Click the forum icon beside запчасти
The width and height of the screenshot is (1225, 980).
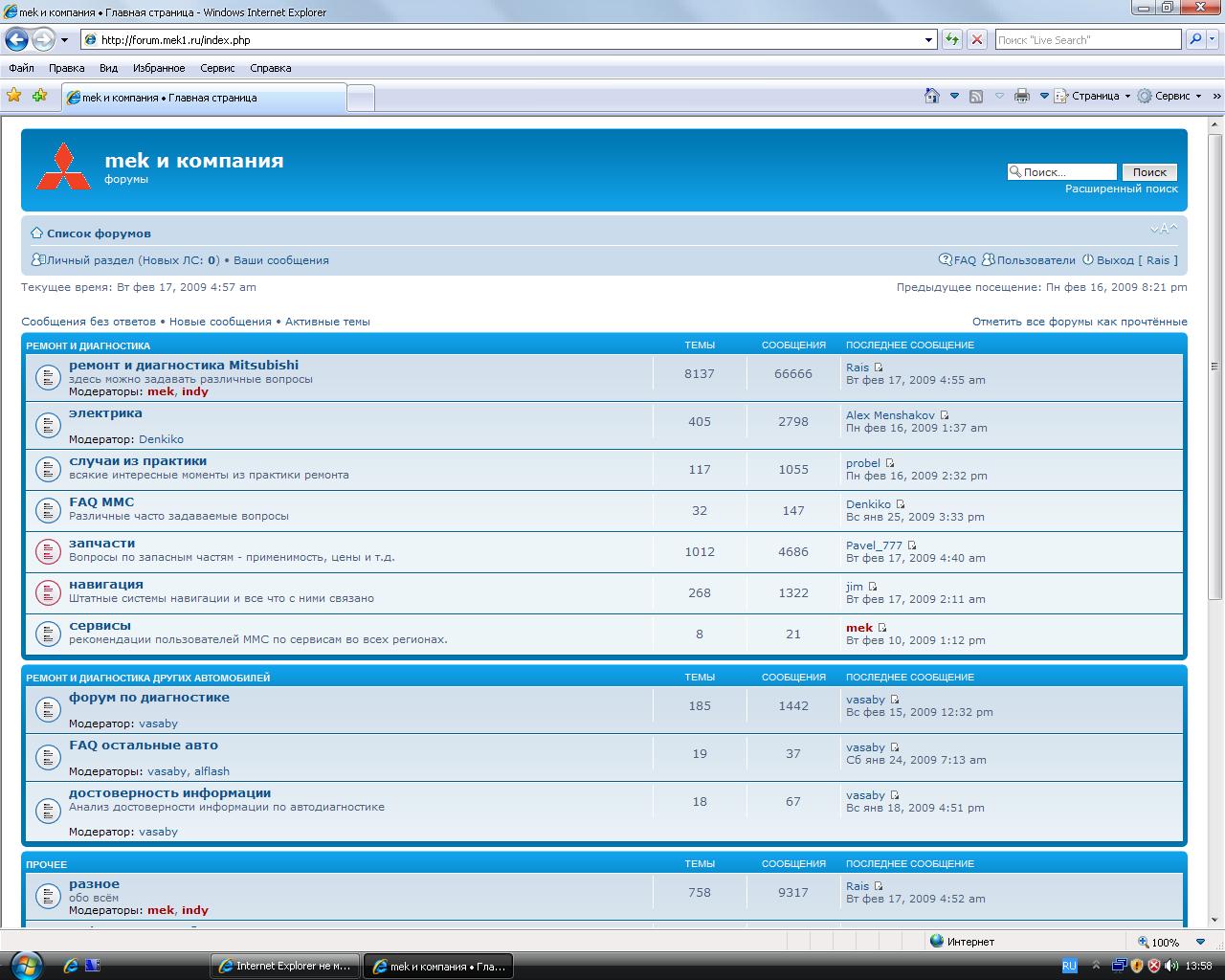point(48,551)
